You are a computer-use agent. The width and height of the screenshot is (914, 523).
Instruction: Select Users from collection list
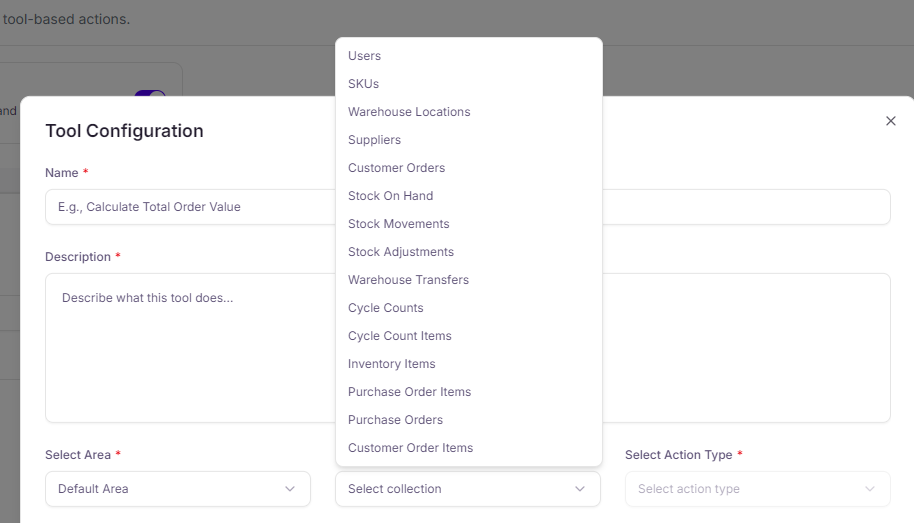(365, 56)
